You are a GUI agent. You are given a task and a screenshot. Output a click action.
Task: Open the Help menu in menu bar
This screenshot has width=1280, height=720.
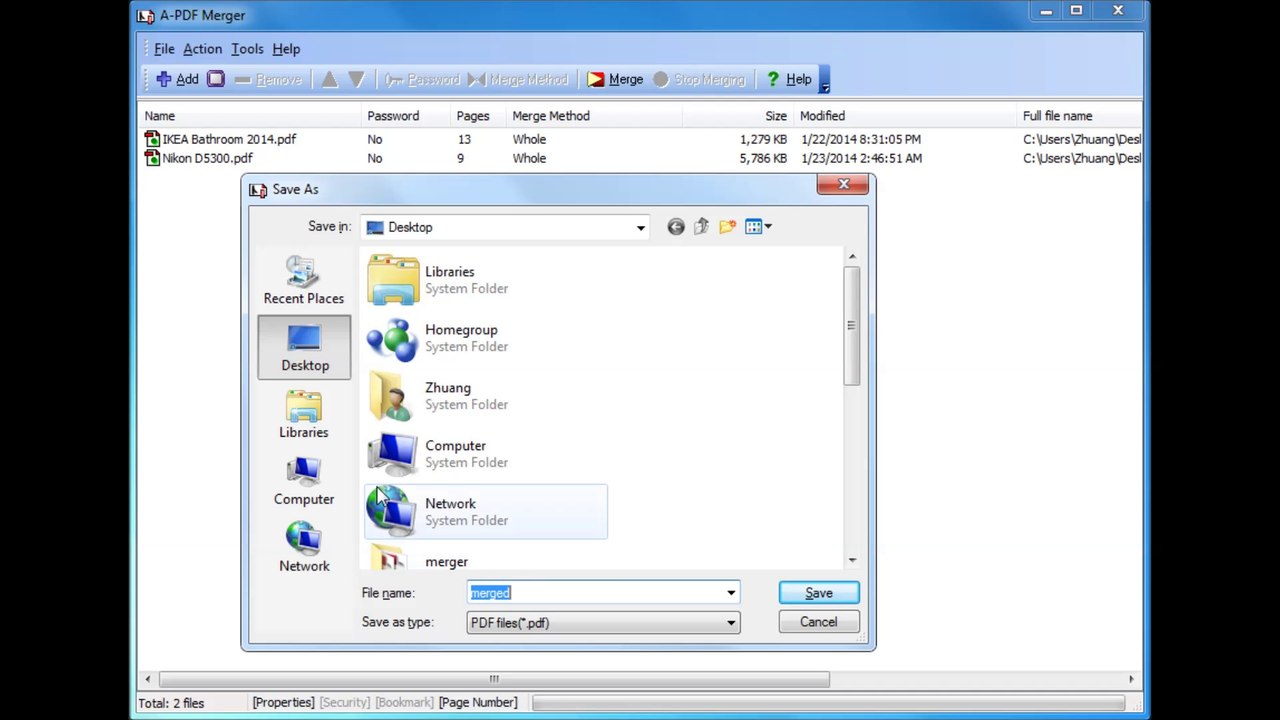pyautogui.click(x=286, y=48)
